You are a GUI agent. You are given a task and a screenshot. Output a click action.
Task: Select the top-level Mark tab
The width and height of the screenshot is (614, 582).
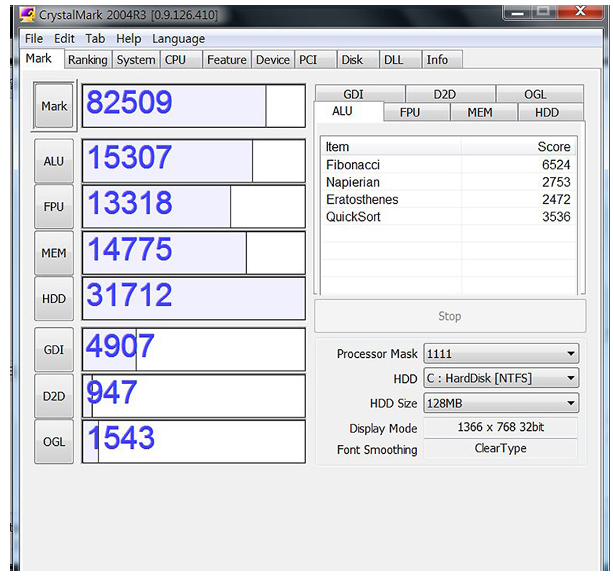42,58
